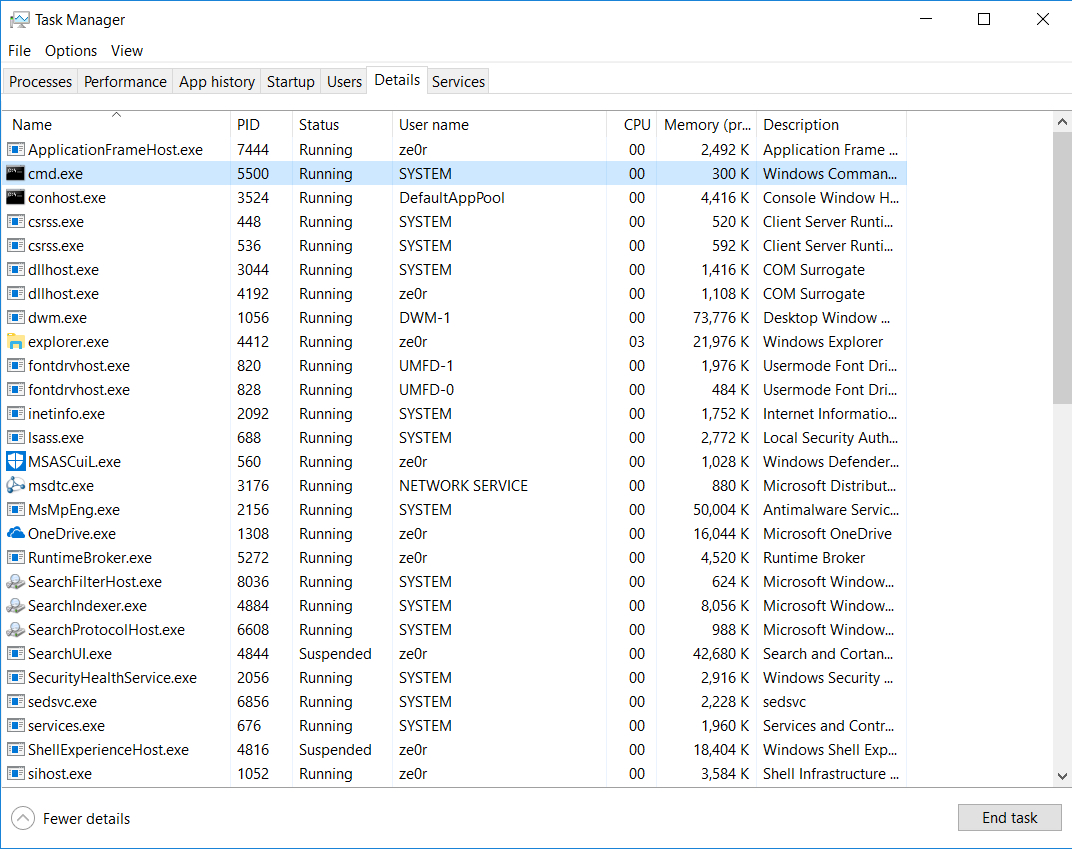Switch to the Users tab
This screenshot has height=849, width=1072.
344,81
